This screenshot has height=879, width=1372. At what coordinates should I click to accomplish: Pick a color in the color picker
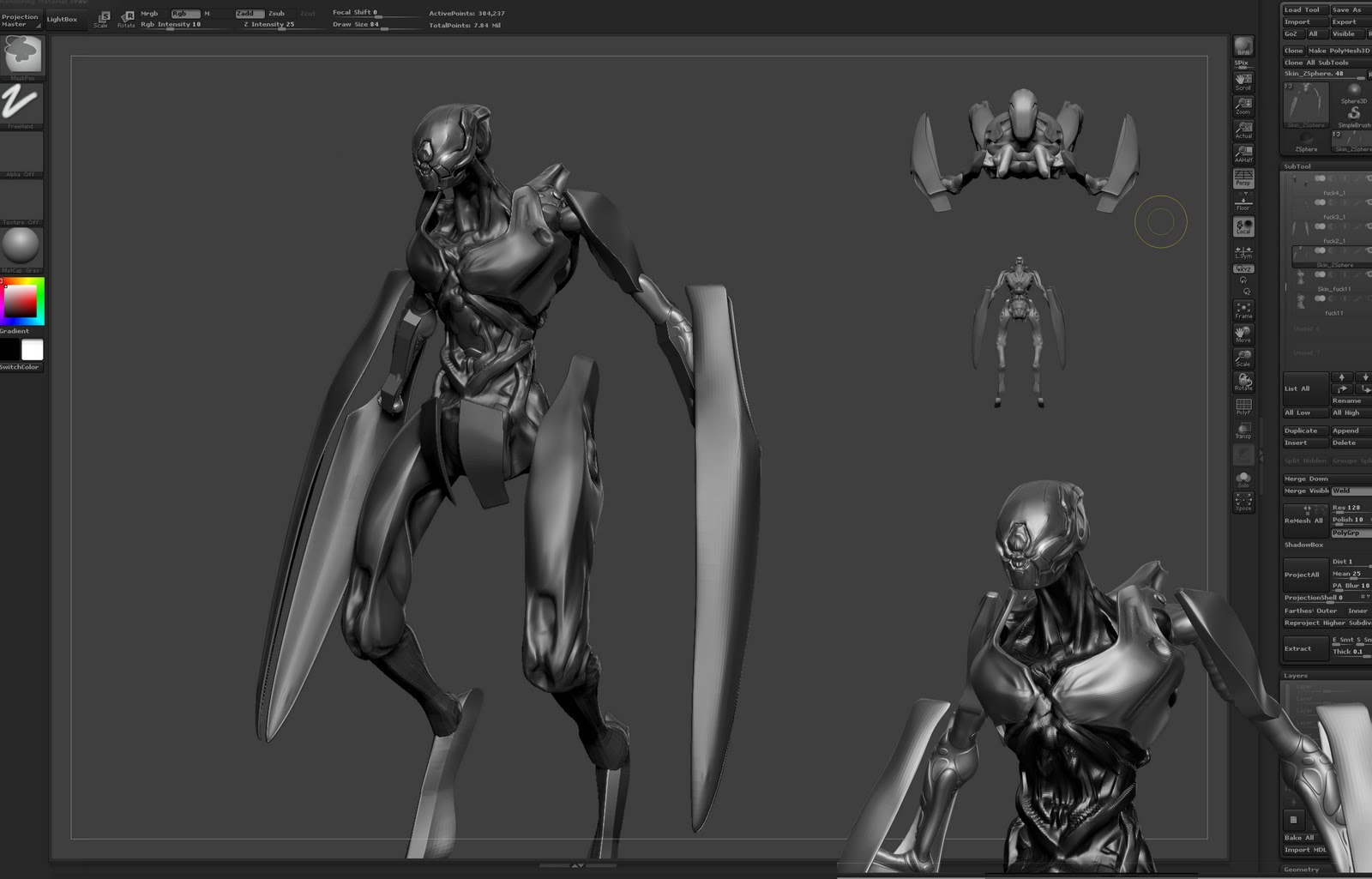(21, 301)
